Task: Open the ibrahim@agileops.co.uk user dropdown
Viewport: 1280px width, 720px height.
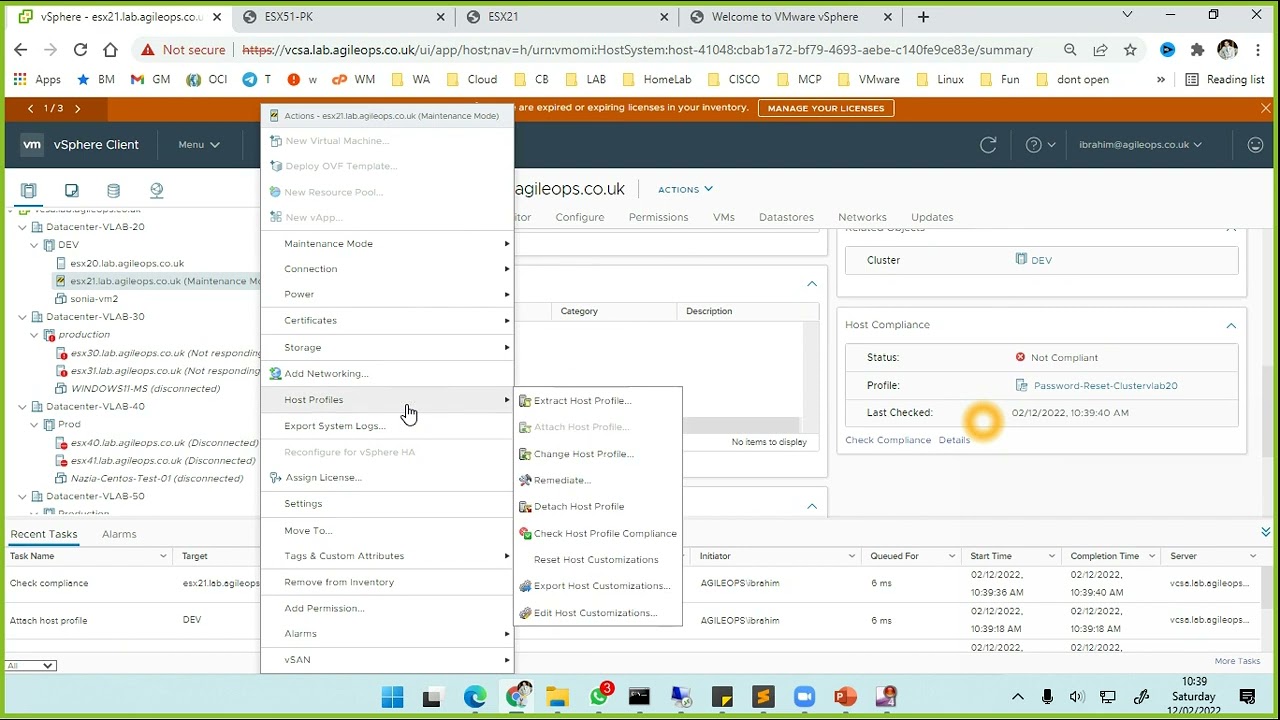Action: (1140, 145)
